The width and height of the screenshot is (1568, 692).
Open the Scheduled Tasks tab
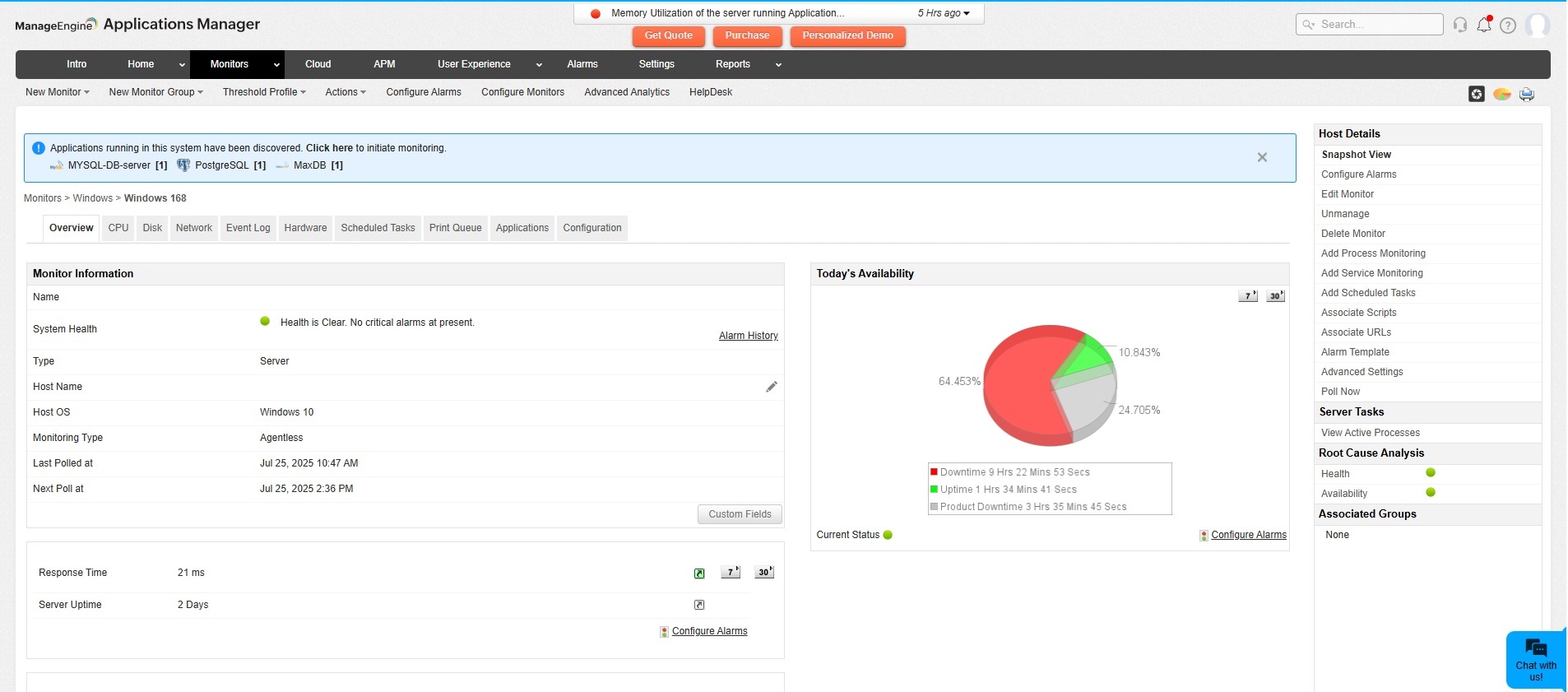tap(378, 228)
